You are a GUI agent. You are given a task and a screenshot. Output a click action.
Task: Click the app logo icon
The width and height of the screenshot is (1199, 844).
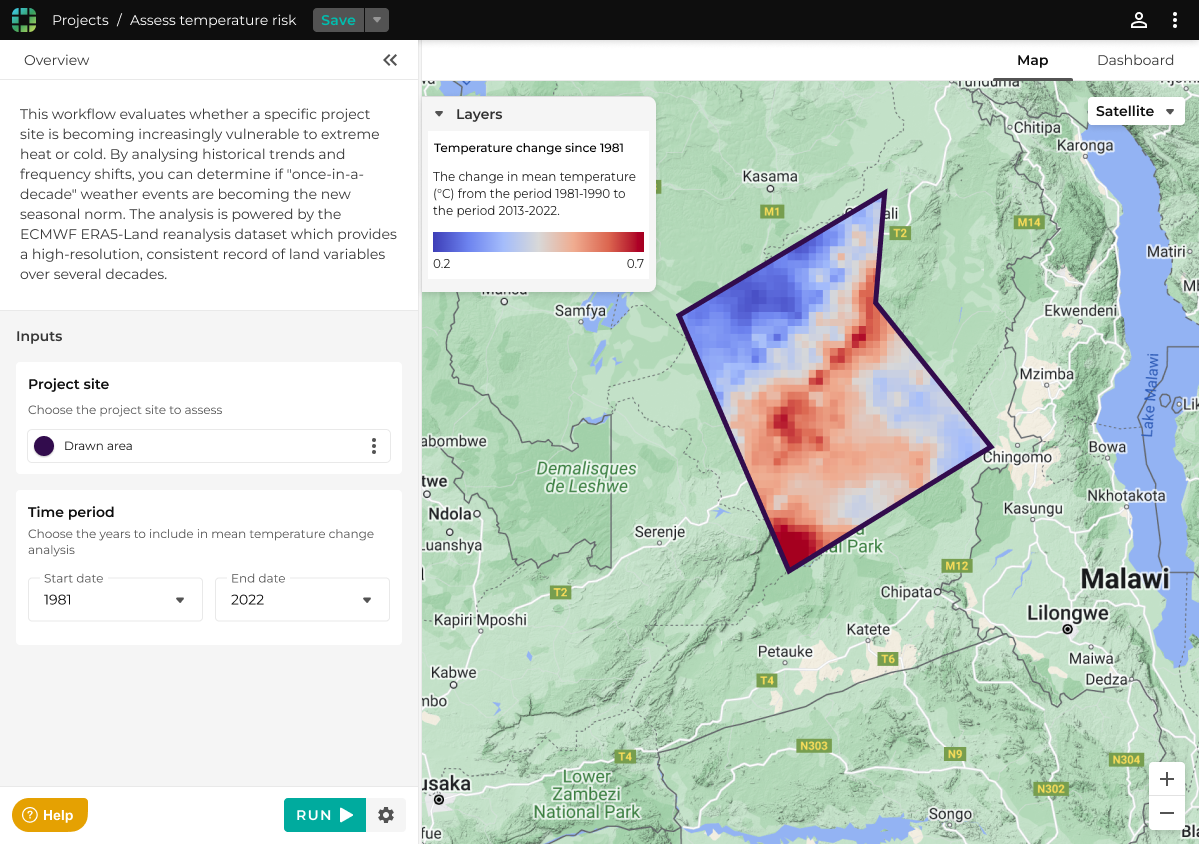click(x=24, y=20)
